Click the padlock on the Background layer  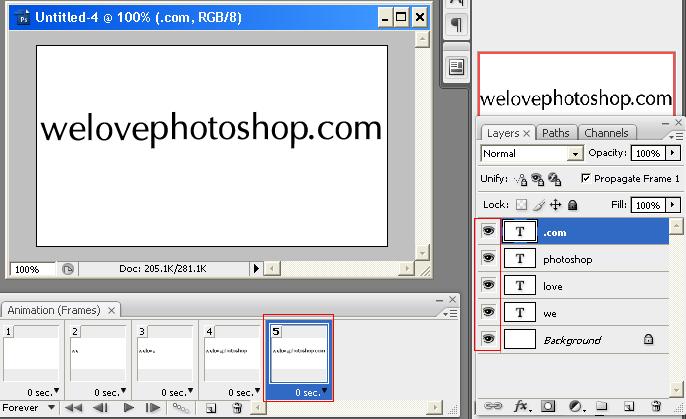[648, 339]
